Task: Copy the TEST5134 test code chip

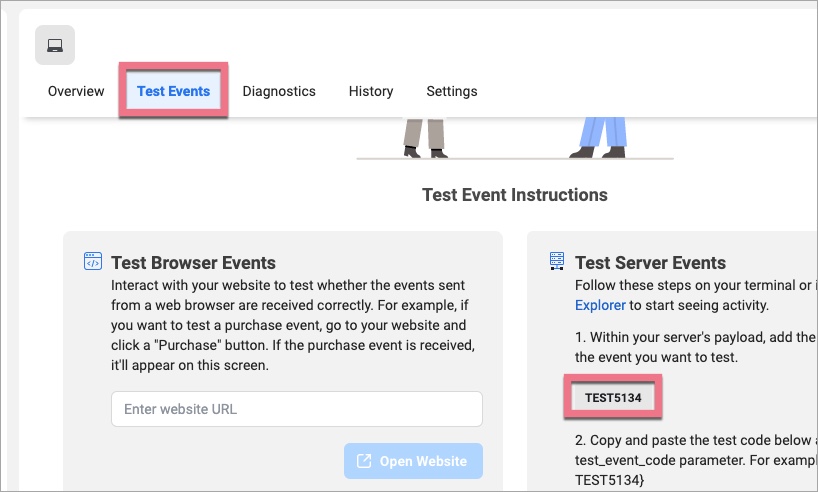Action: click(613, 397)
